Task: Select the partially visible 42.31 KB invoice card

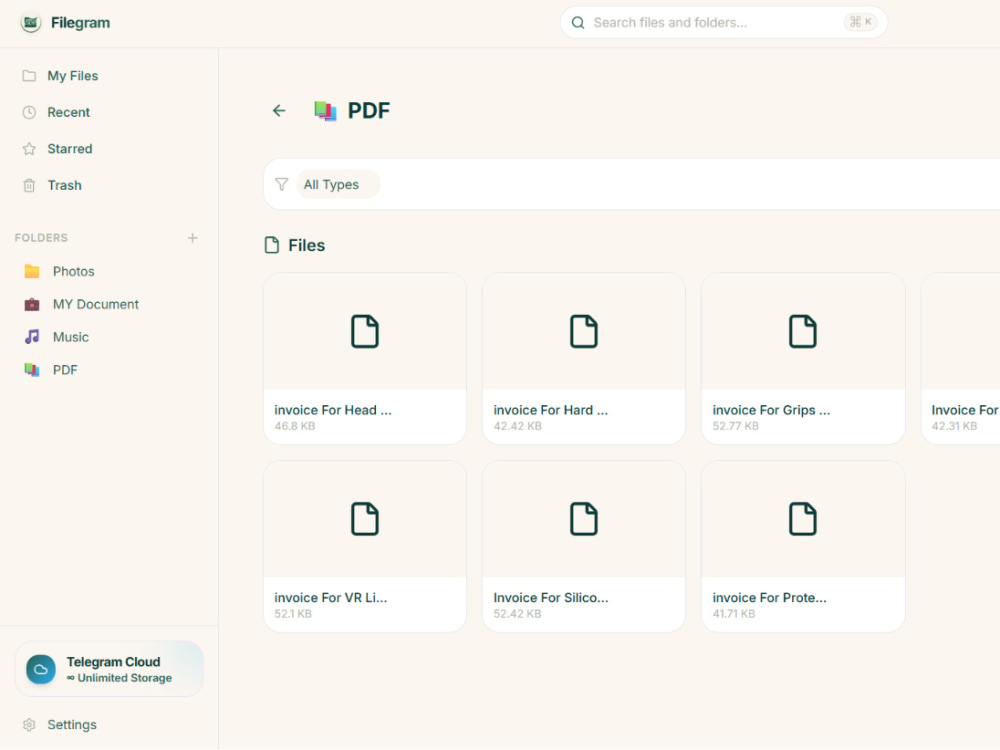Action: [x=960, y=358]
